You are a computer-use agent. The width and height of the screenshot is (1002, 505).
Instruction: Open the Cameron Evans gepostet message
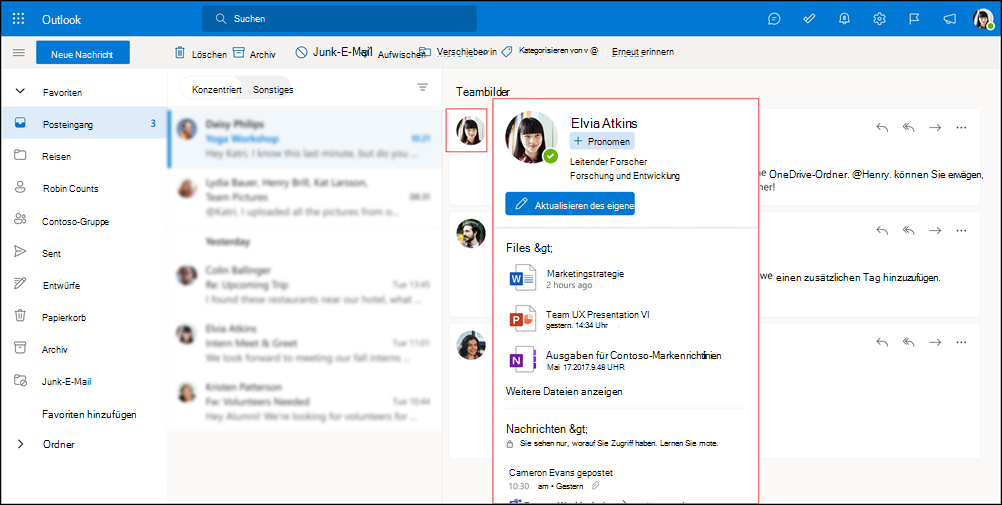[561, 473]
